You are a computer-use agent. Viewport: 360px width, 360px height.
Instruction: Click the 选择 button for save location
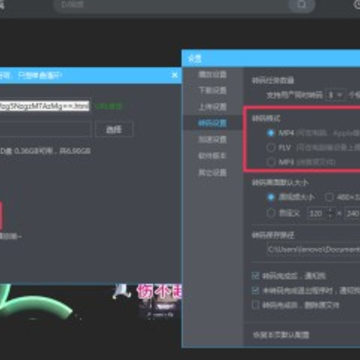pyautogui.click(x=114, y=130)
